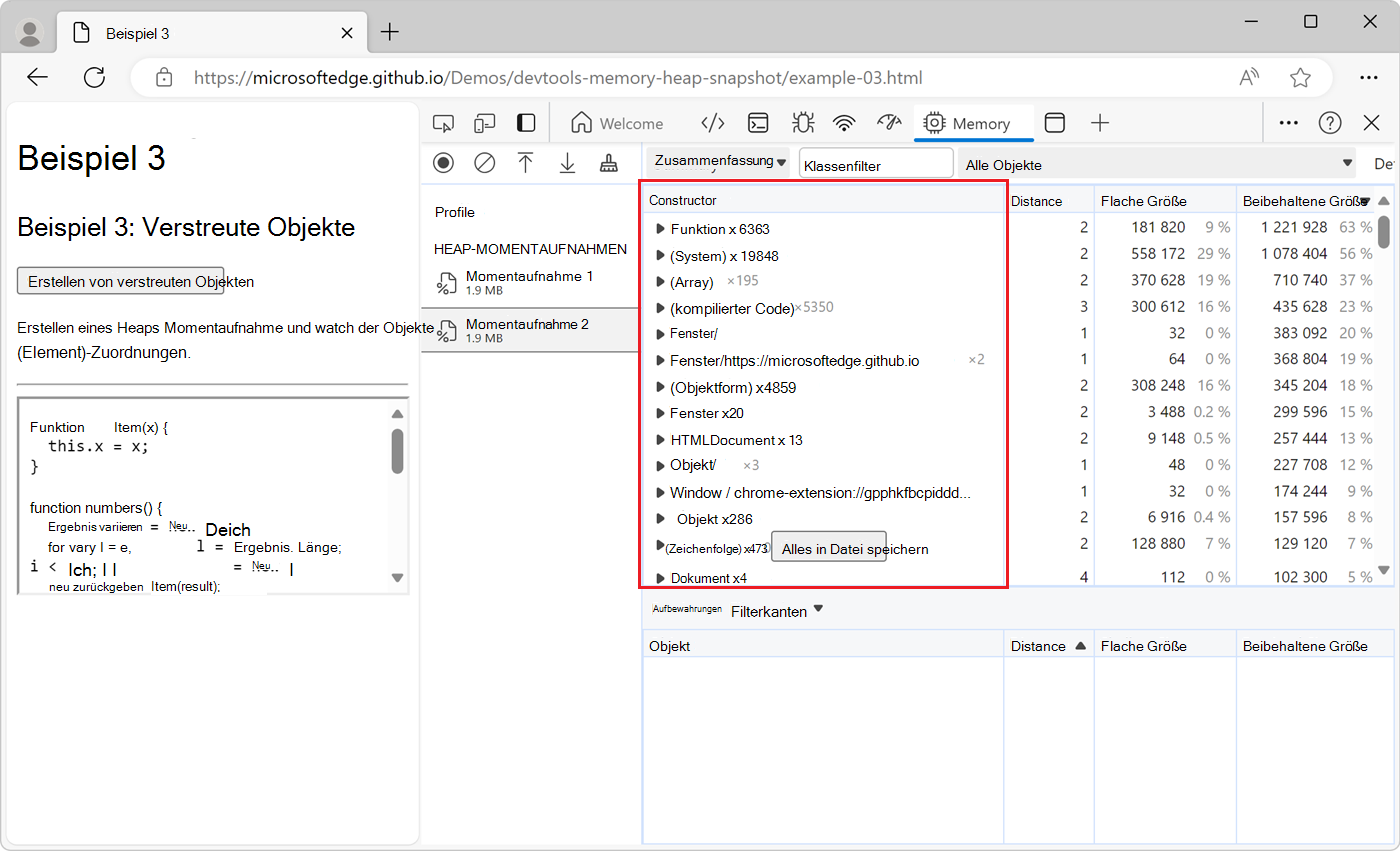The height and width of the screenshot is (851, 1400).
Task: Open the browser profile avatar
Action: pos(31,33)
